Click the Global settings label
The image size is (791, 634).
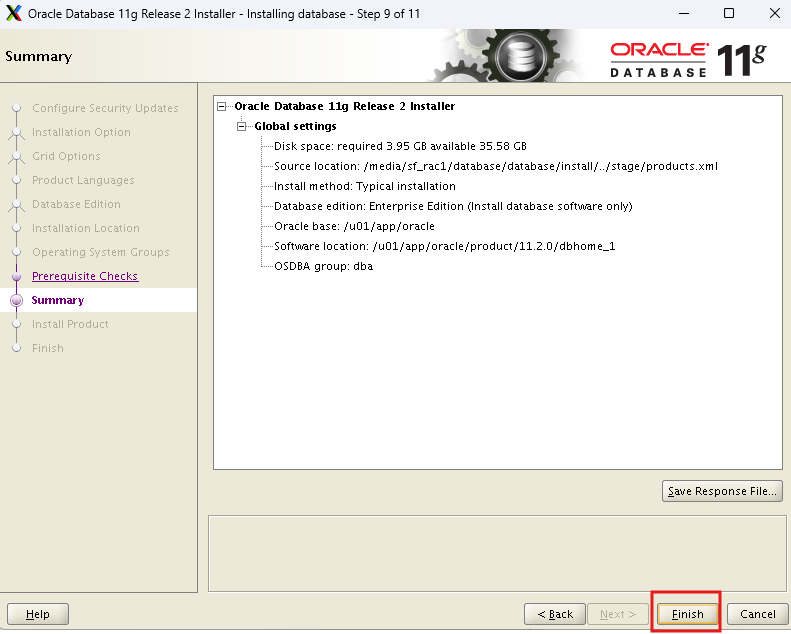[x=295, y=126]
